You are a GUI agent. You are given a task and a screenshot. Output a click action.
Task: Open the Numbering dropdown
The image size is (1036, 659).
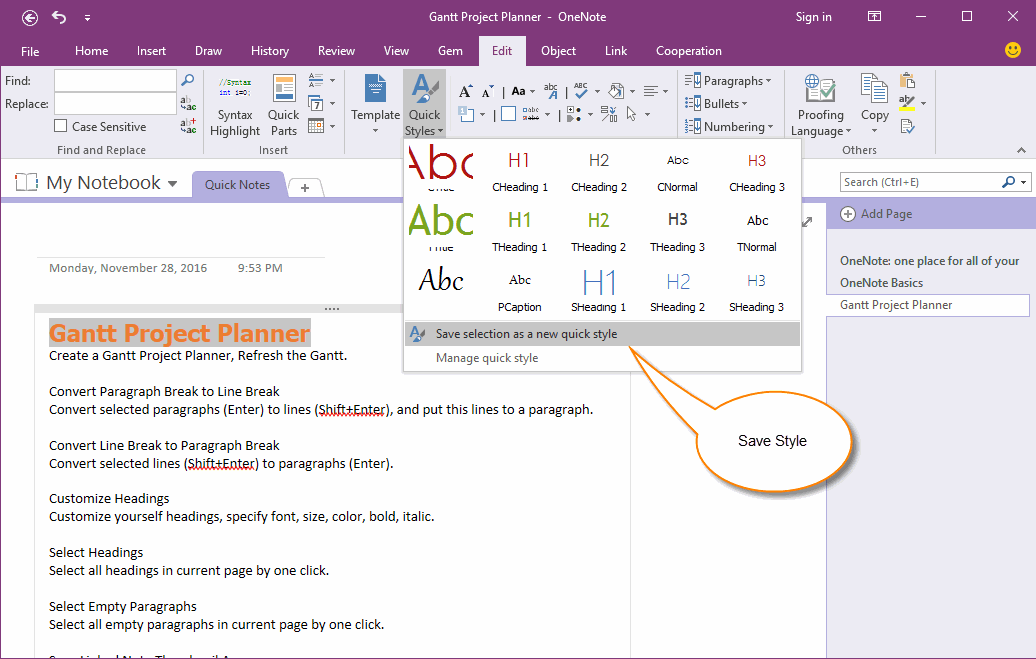point(729,126)
